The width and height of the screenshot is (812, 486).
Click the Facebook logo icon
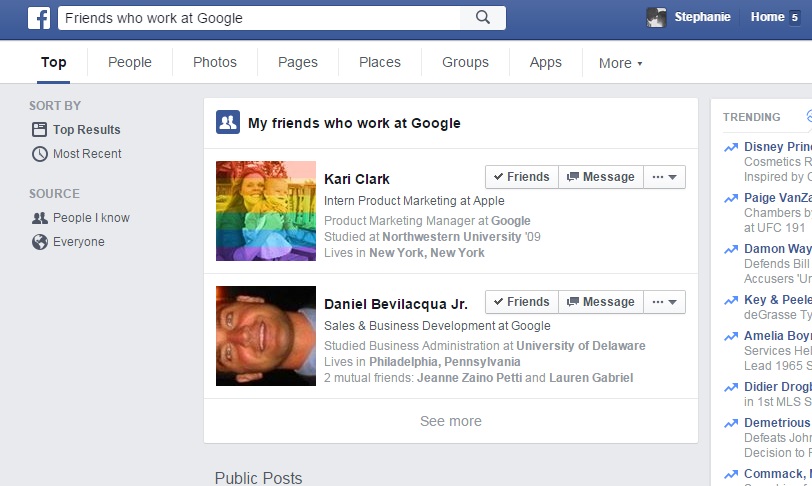(39, 18)
